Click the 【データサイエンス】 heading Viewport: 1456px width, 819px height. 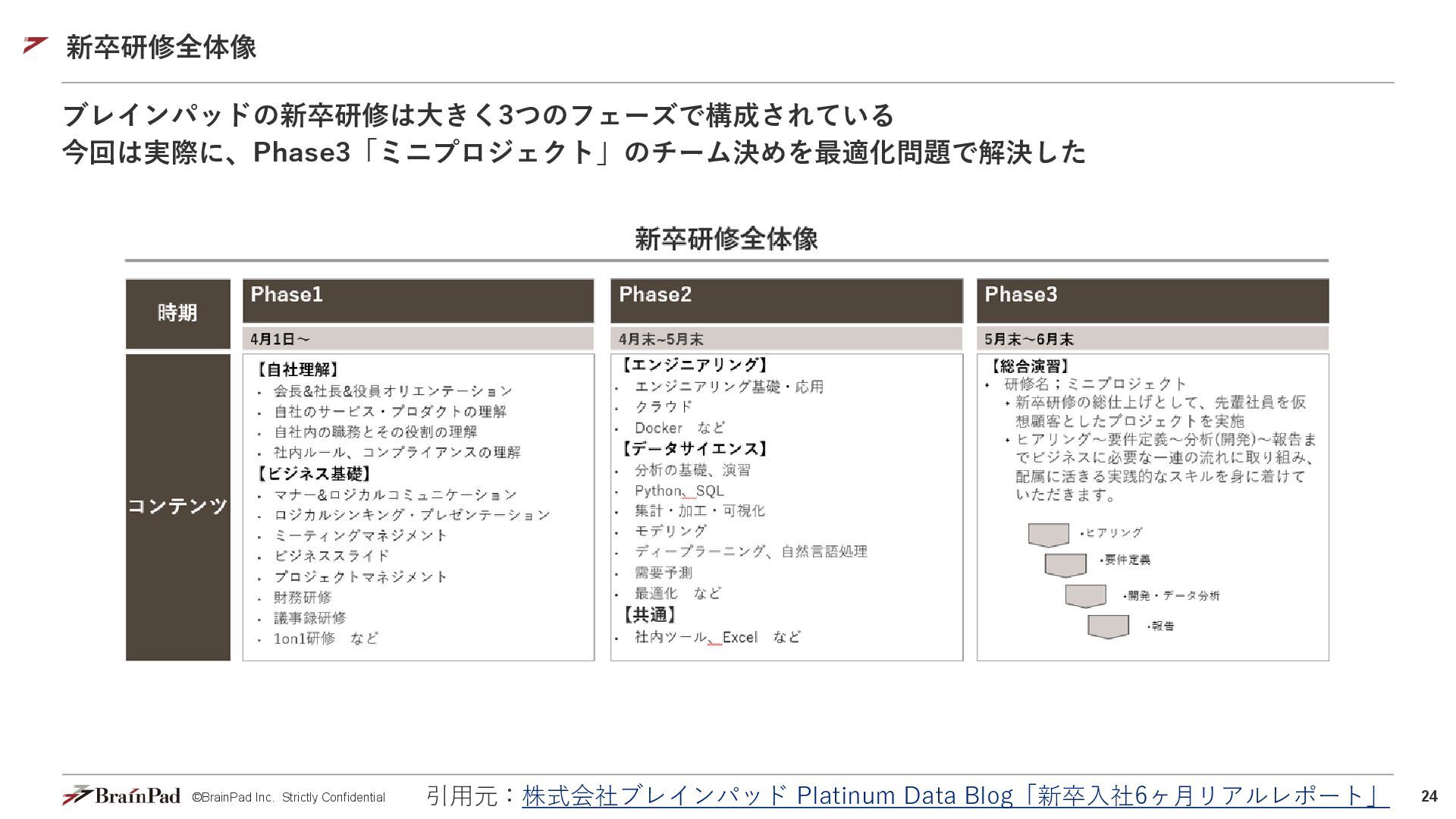[694, 449]
